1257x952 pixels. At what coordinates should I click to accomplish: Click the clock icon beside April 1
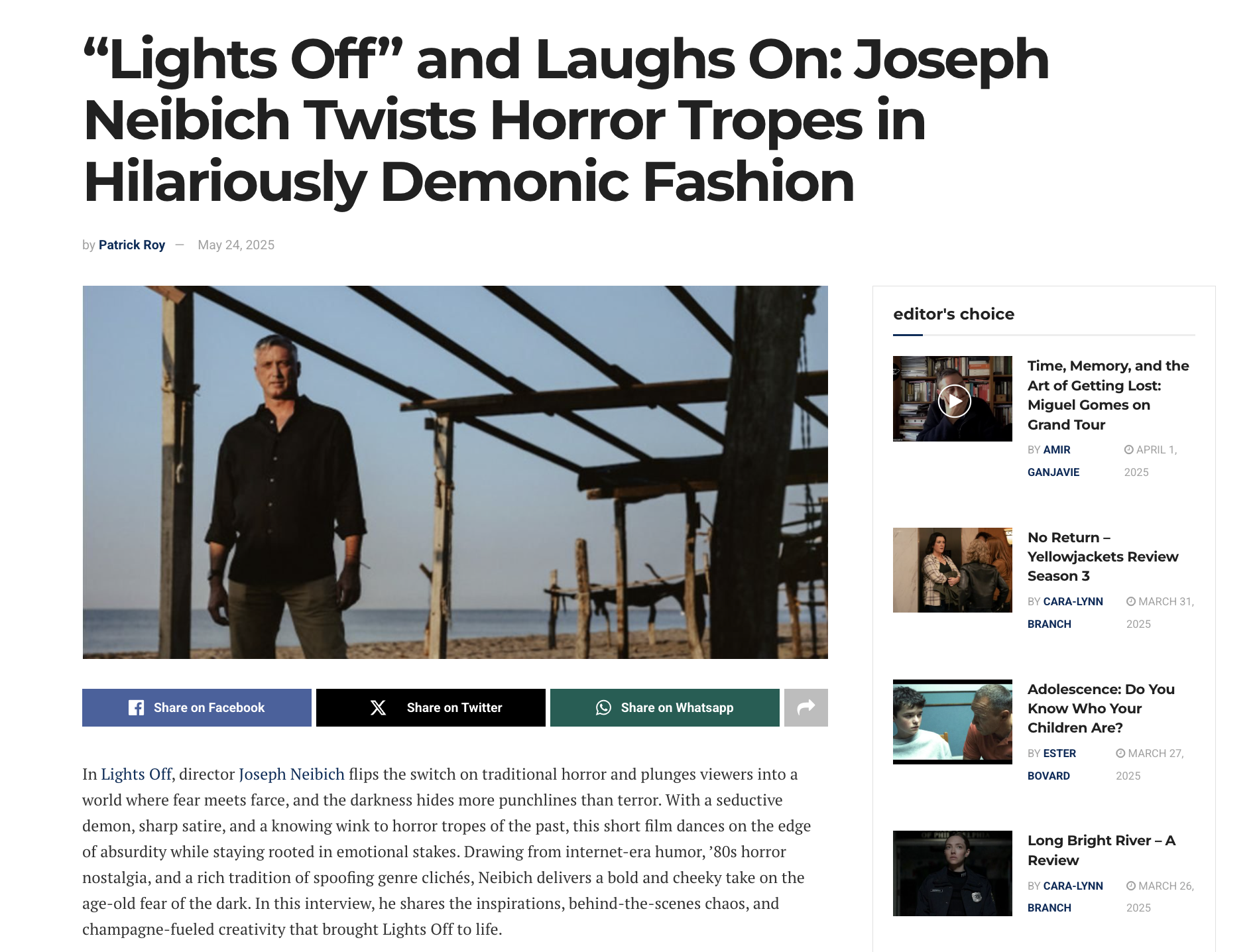coord(1128,449)
